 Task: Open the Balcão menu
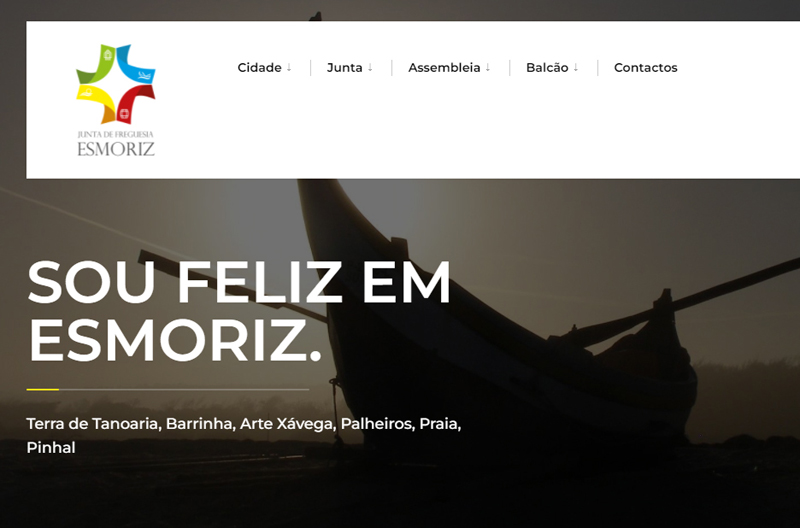(x=547, y=67)
